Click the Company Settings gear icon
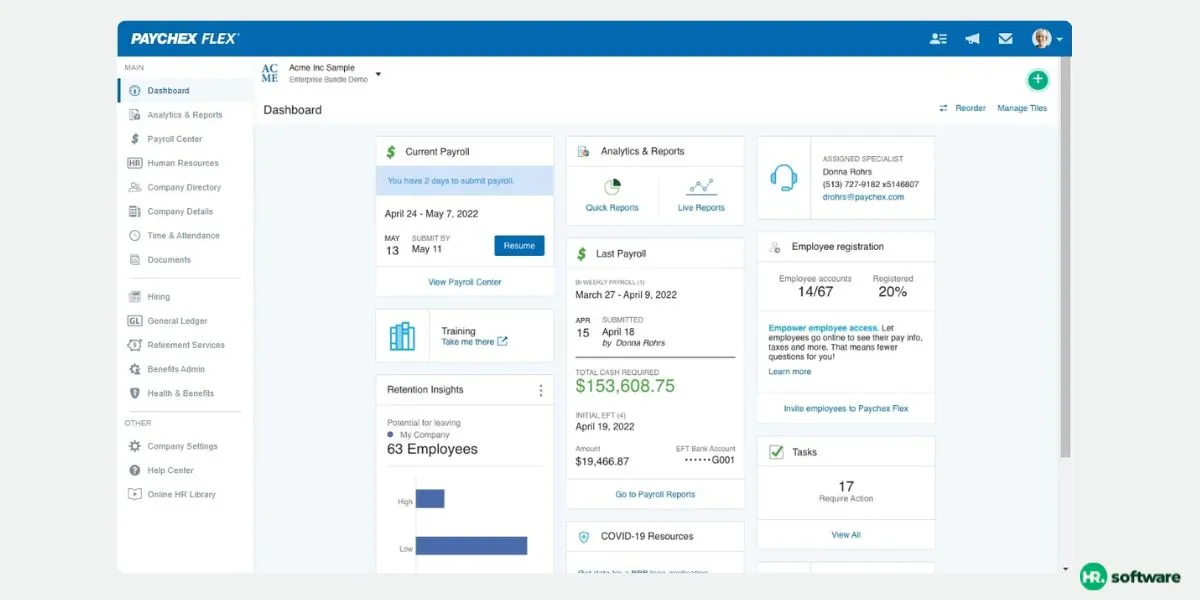This screenshot has height=600, width=1200. point(135,446)
